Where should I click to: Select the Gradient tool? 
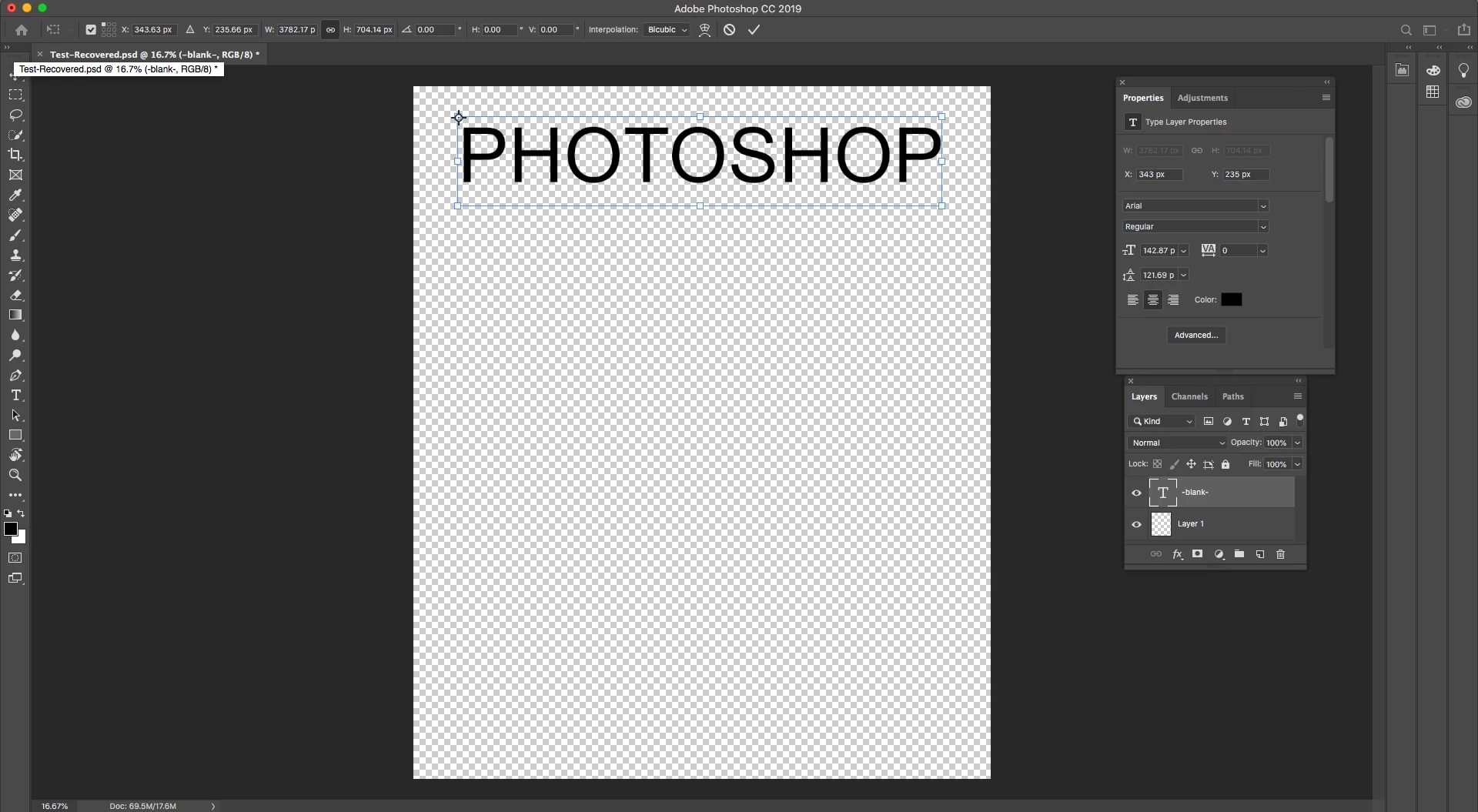(x=15, y=315)
